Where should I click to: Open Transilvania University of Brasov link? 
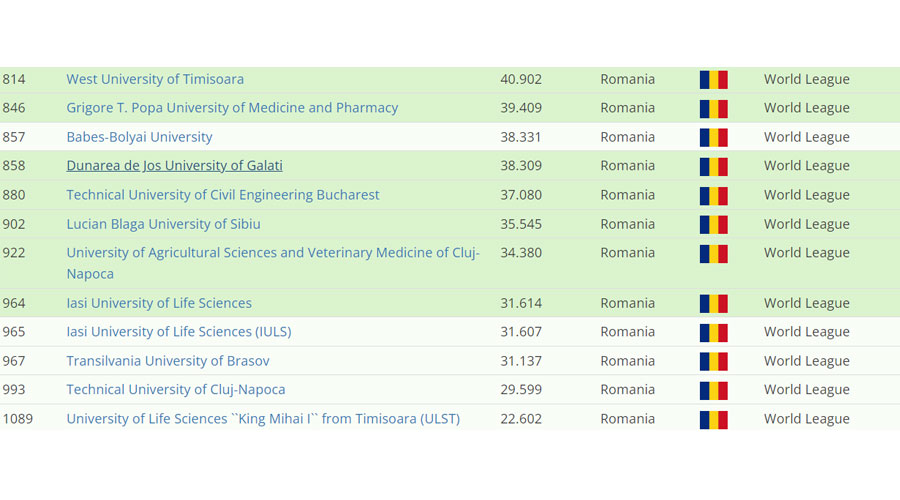168,361
